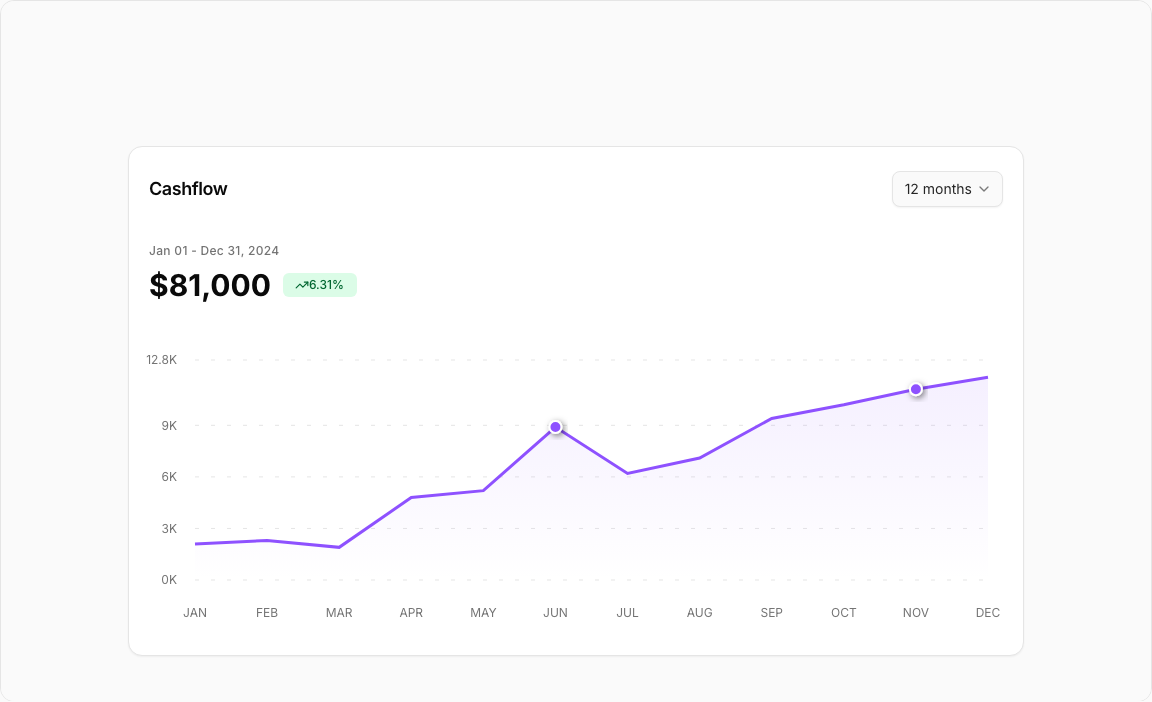
Task: Click the Jan 01 - Dec 31, 2024 date range
Action: 214,251
